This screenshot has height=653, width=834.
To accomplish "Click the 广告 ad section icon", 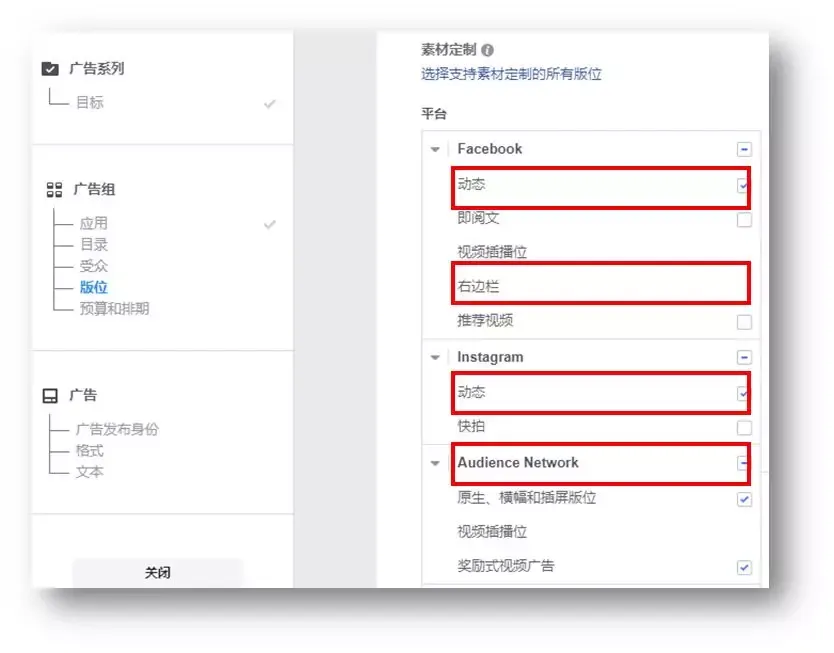I will (x=50, y=396).
